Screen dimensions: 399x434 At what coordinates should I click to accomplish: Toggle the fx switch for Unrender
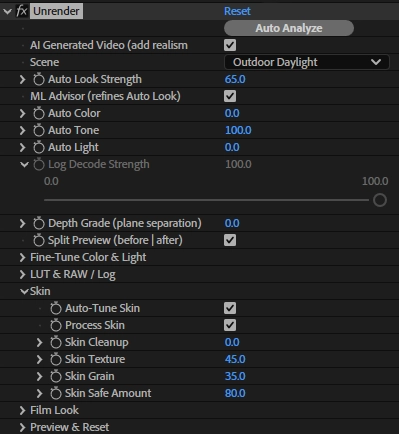(22, 11)
